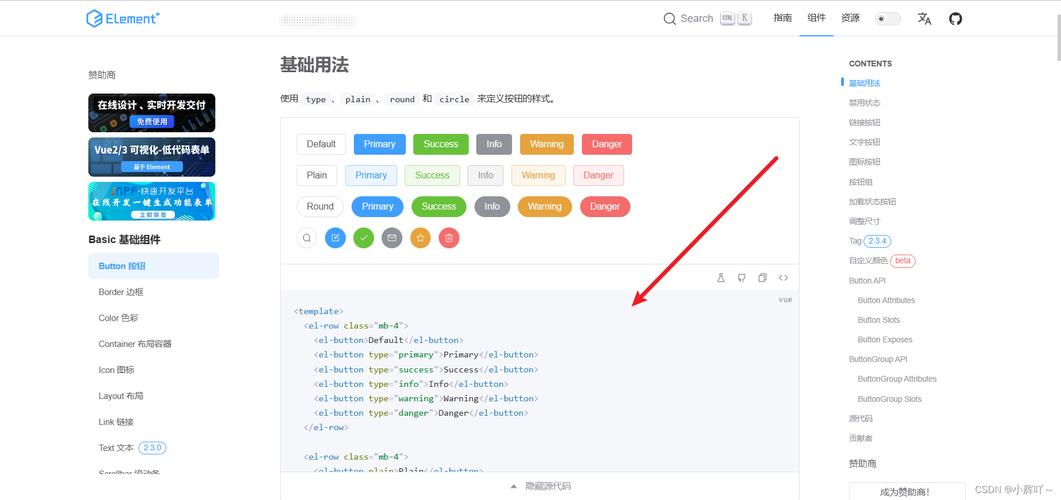Open the 资源 navigation tab
The image size is (1061, 500).
click(850, 18)
